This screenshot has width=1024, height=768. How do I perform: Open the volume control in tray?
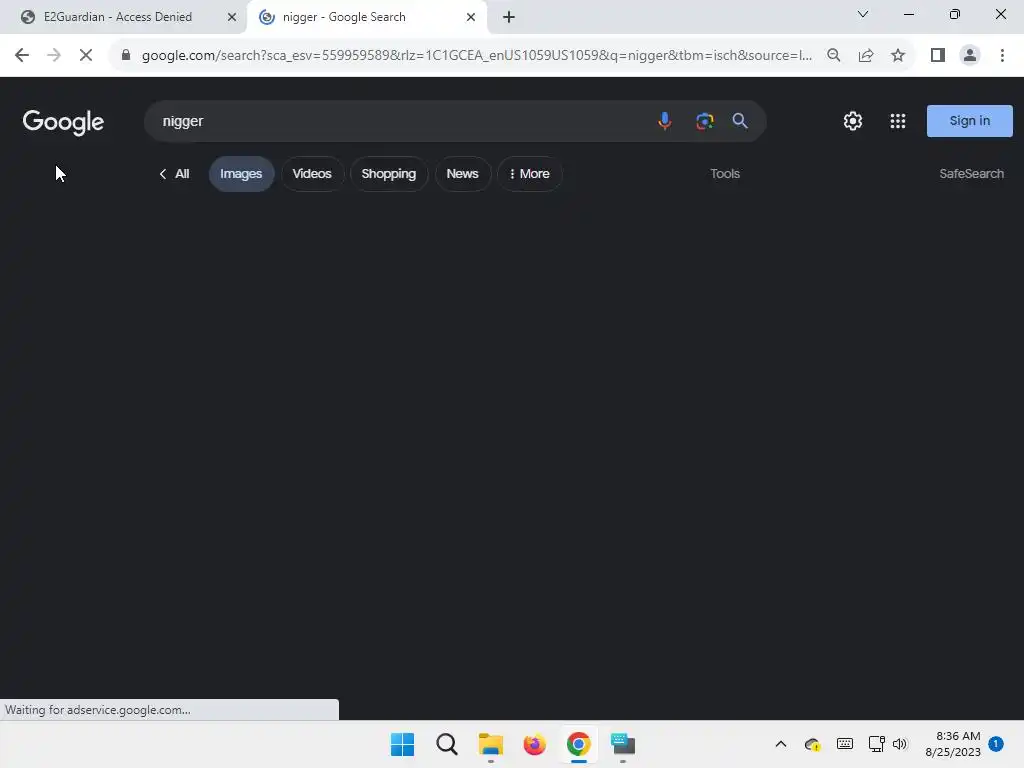coord(900,744)
